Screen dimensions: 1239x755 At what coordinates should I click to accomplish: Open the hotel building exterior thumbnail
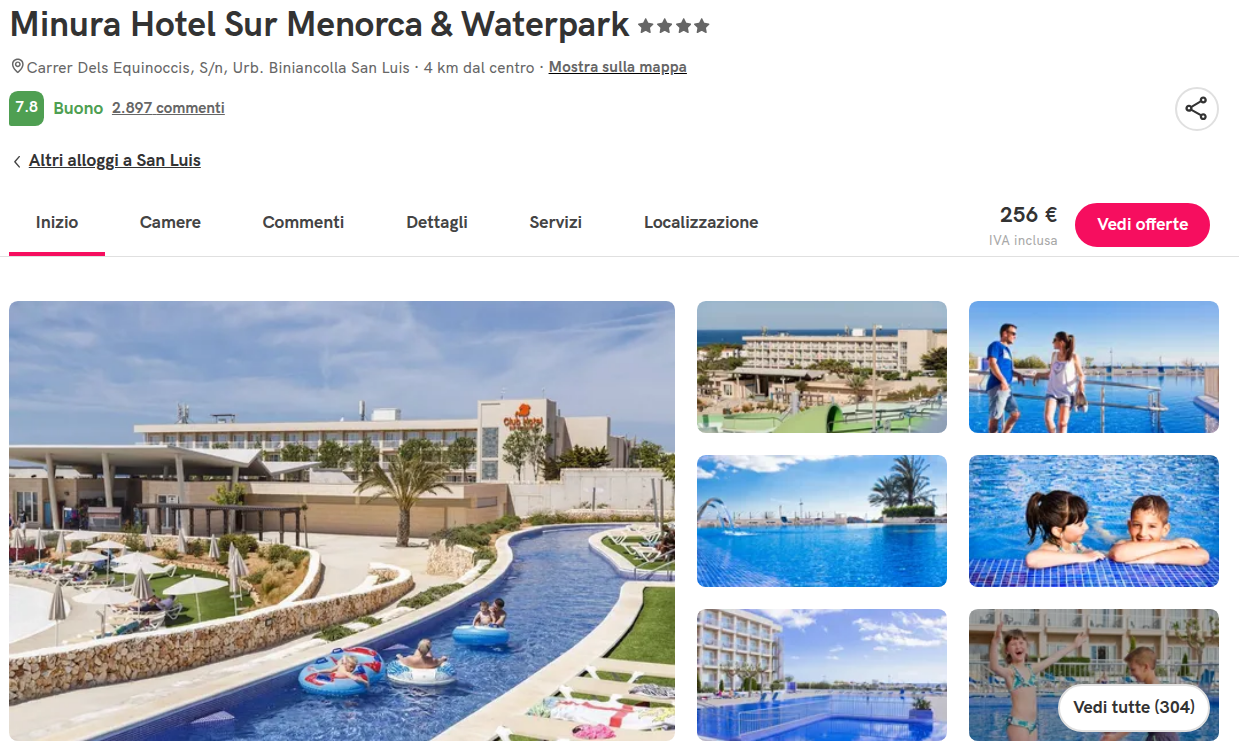coord(822,367)
